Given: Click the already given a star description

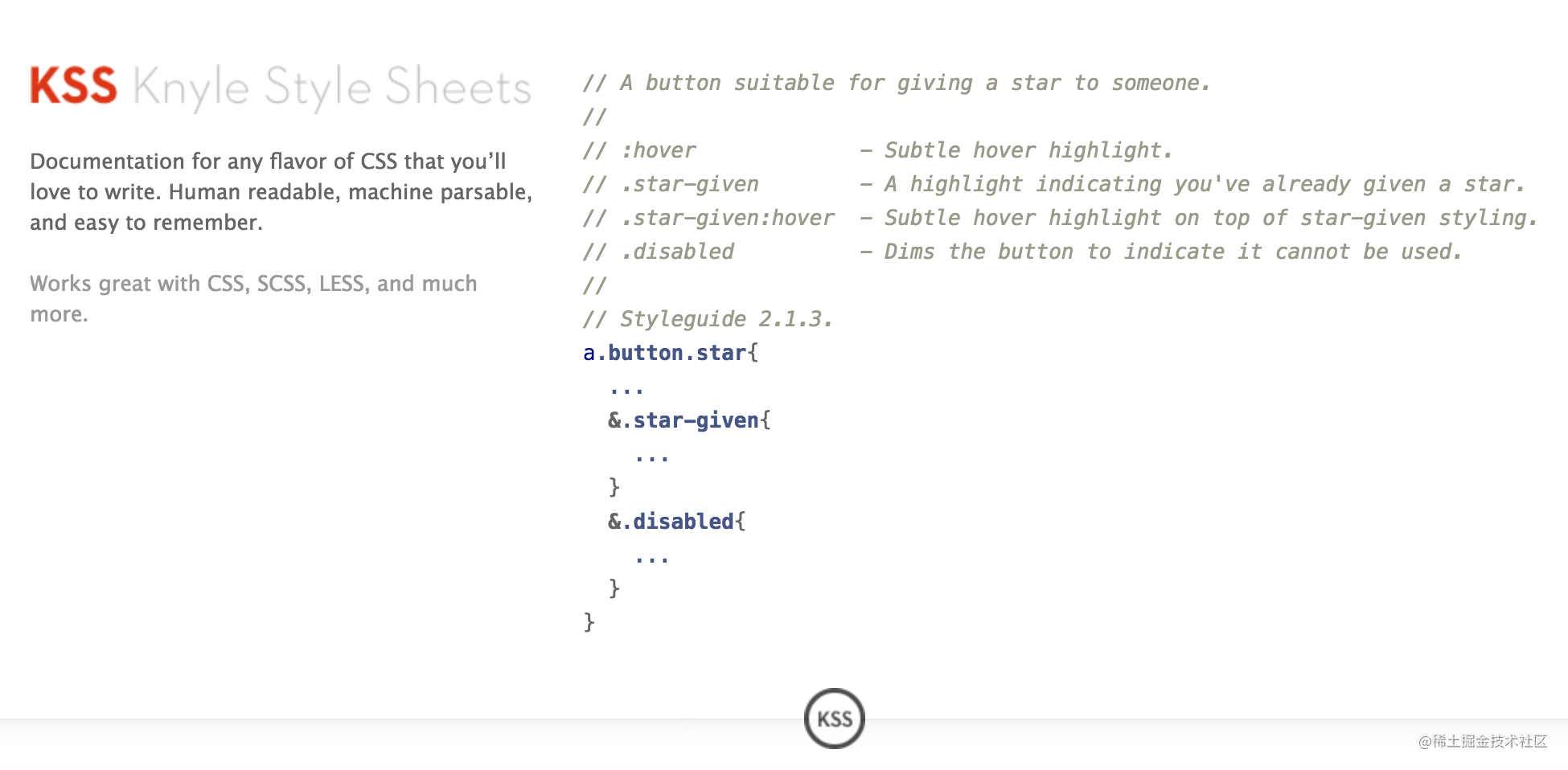Looking at the screenshot, I should [x=1205, y=184].
